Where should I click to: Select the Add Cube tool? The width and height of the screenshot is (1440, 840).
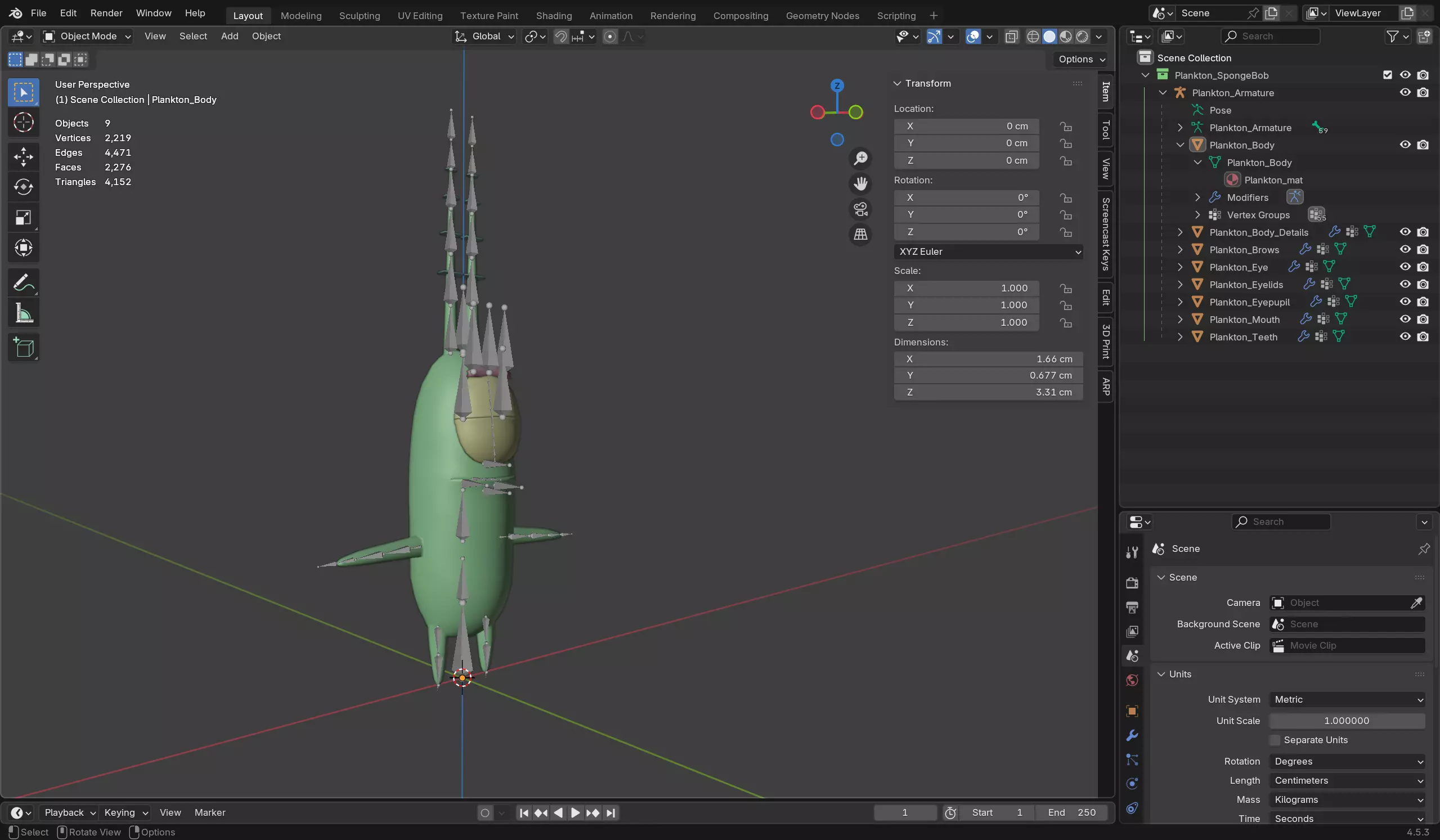click(24, 347)
